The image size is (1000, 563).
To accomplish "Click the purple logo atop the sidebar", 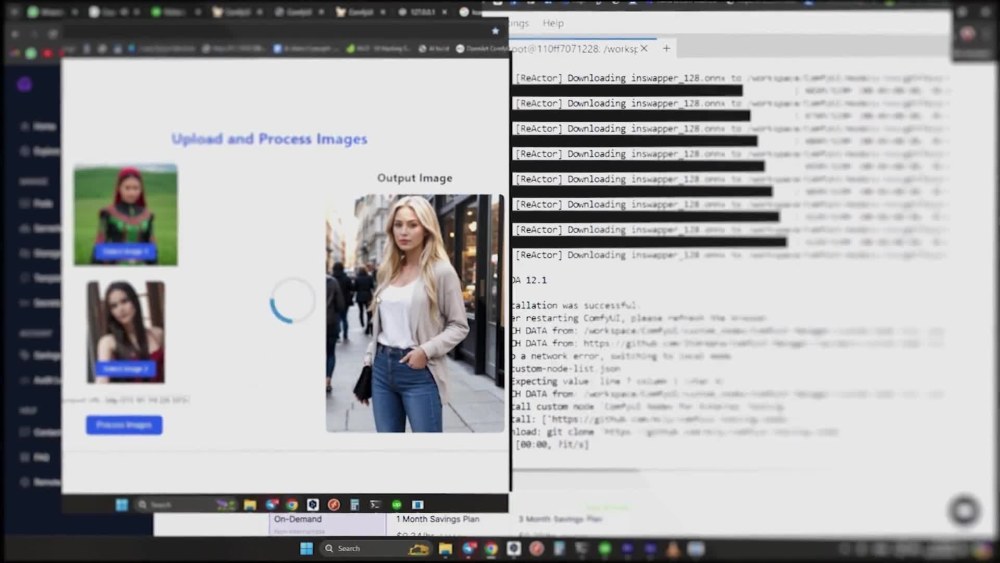I will tap(24, 84).
